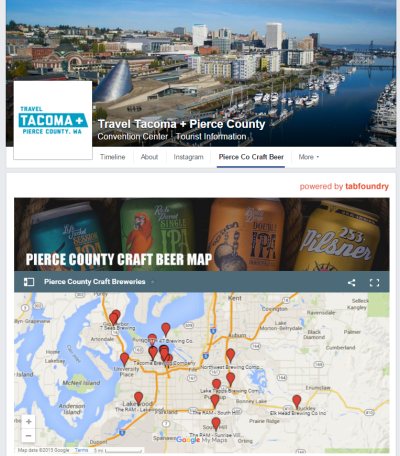Click The RAM - Sunrise Village pin

click(x=216, y=424)
